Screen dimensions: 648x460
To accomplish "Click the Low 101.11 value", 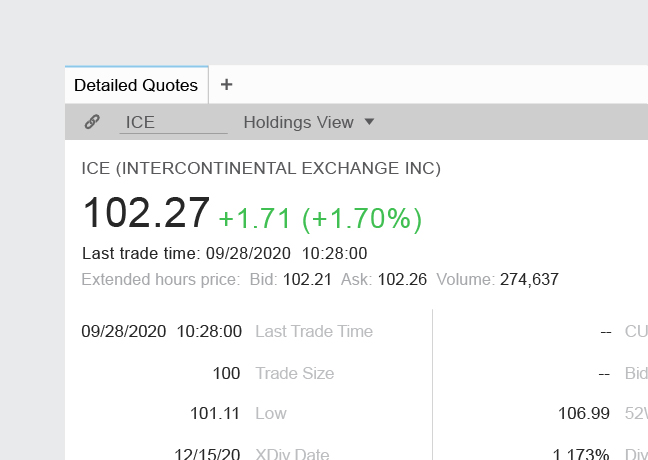I will [x=215, y=413].
